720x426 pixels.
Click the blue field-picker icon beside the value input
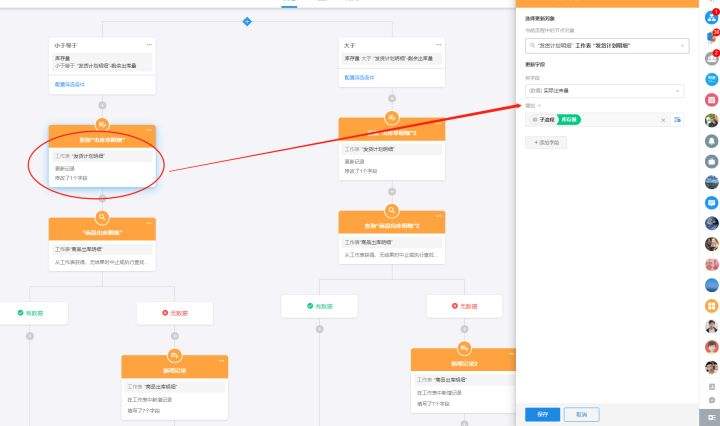point(678,120)
